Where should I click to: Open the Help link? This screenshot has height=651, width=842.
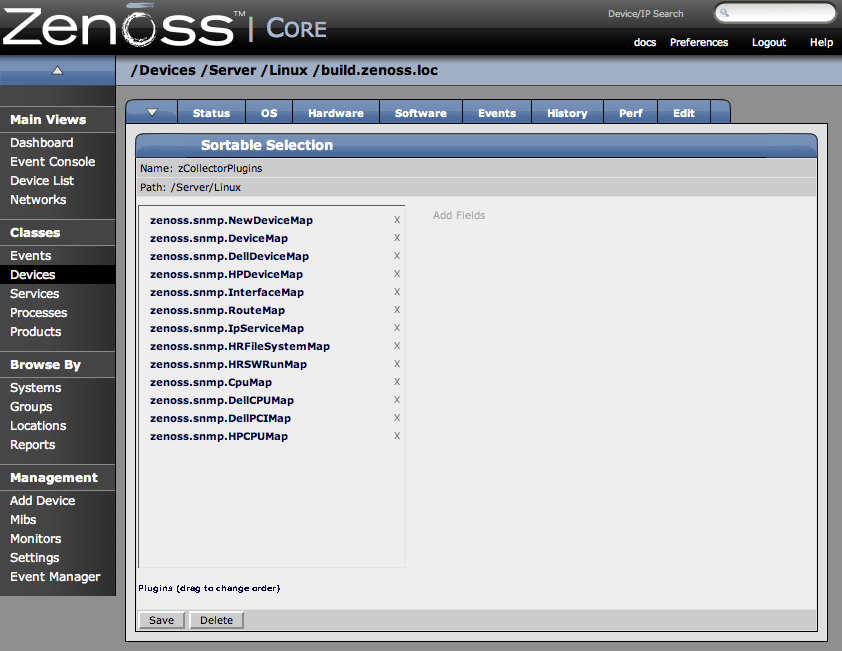pyautogui.click(x=821, y=42)
